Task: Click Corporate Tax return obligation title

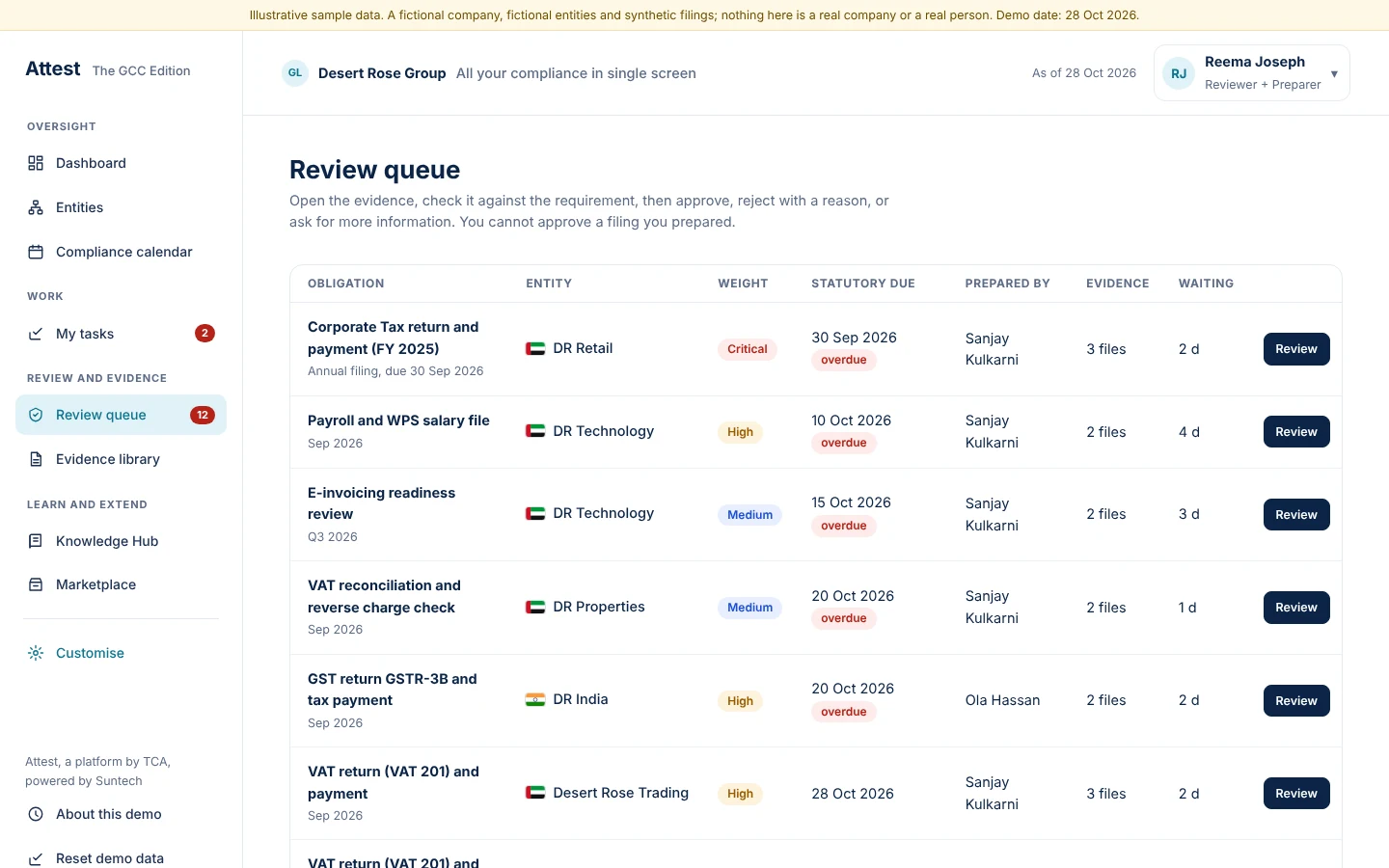Action: point(393,338)
